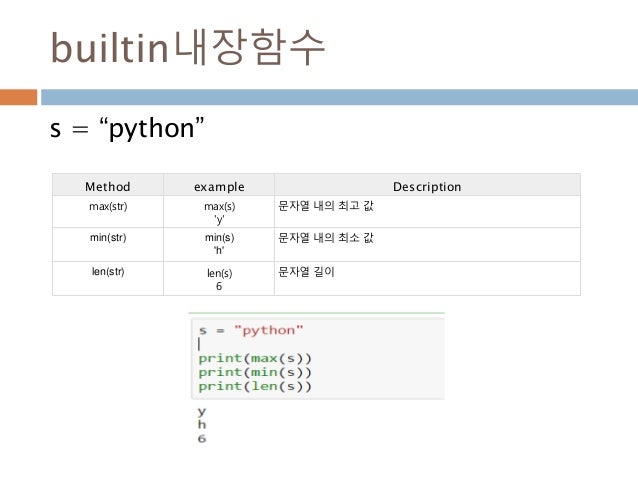This screenshot has height=479, width=638.
Task: Click output line "6" below code
Action: tap(202, 438)
